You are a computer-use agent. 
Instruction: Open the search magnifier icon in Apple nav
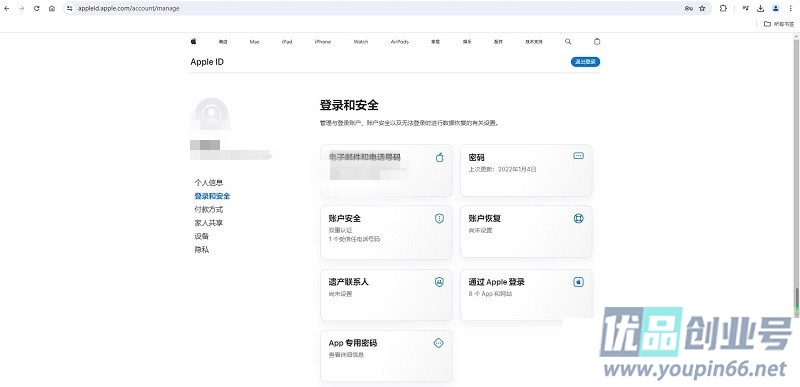pyautogui.click(x=568, y=41)
